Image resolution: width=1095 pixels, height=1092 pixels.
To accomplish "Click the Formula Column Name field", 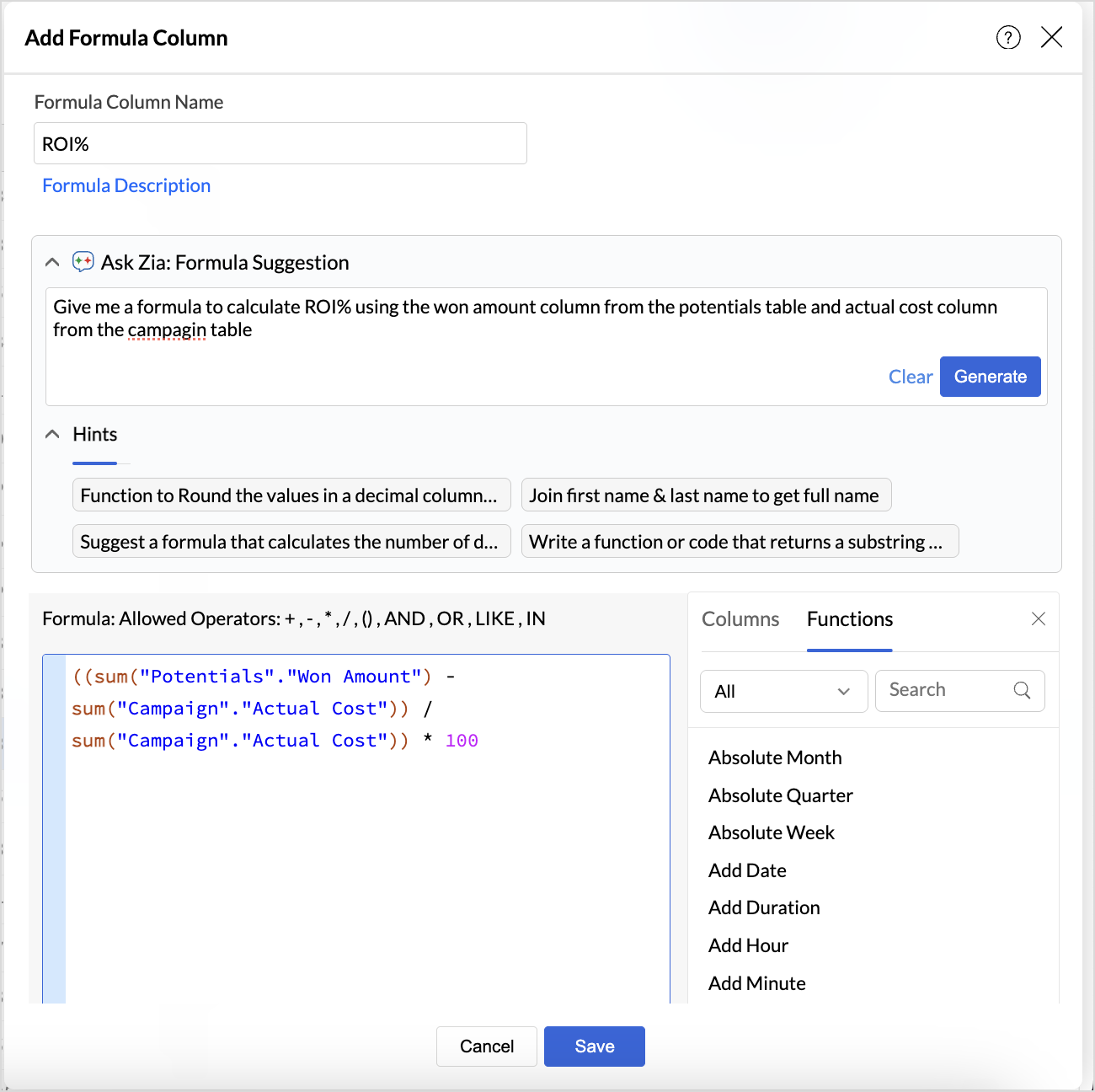I will click(x=280, y=144).
